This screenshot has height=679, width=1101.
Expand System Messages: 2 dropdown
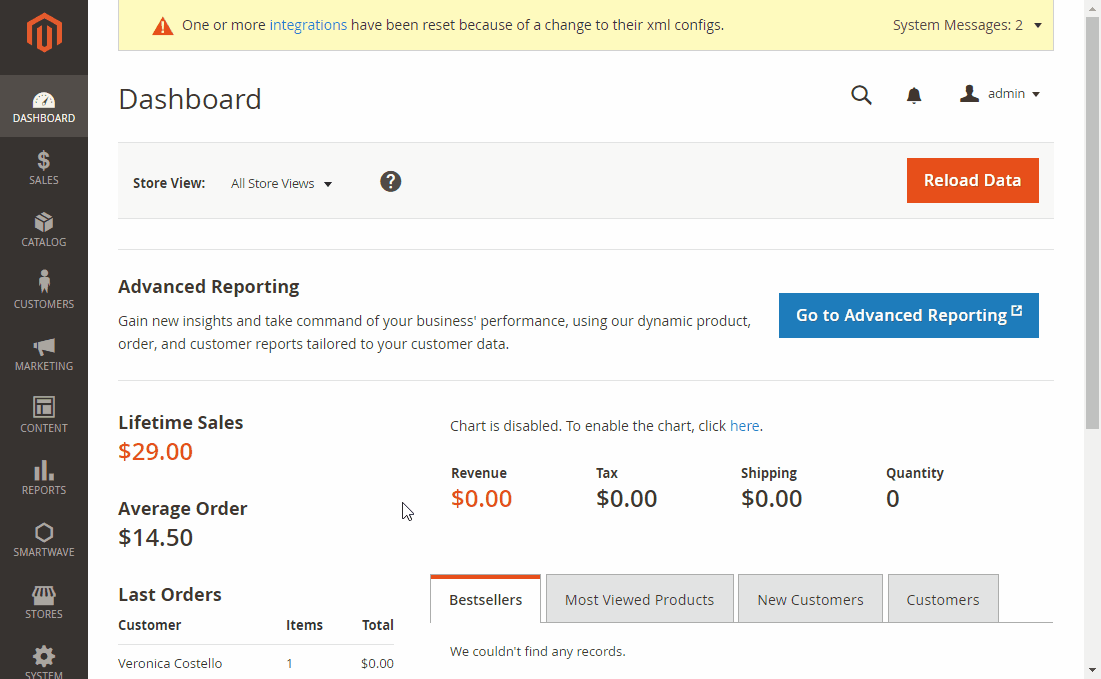pos(966,25)
